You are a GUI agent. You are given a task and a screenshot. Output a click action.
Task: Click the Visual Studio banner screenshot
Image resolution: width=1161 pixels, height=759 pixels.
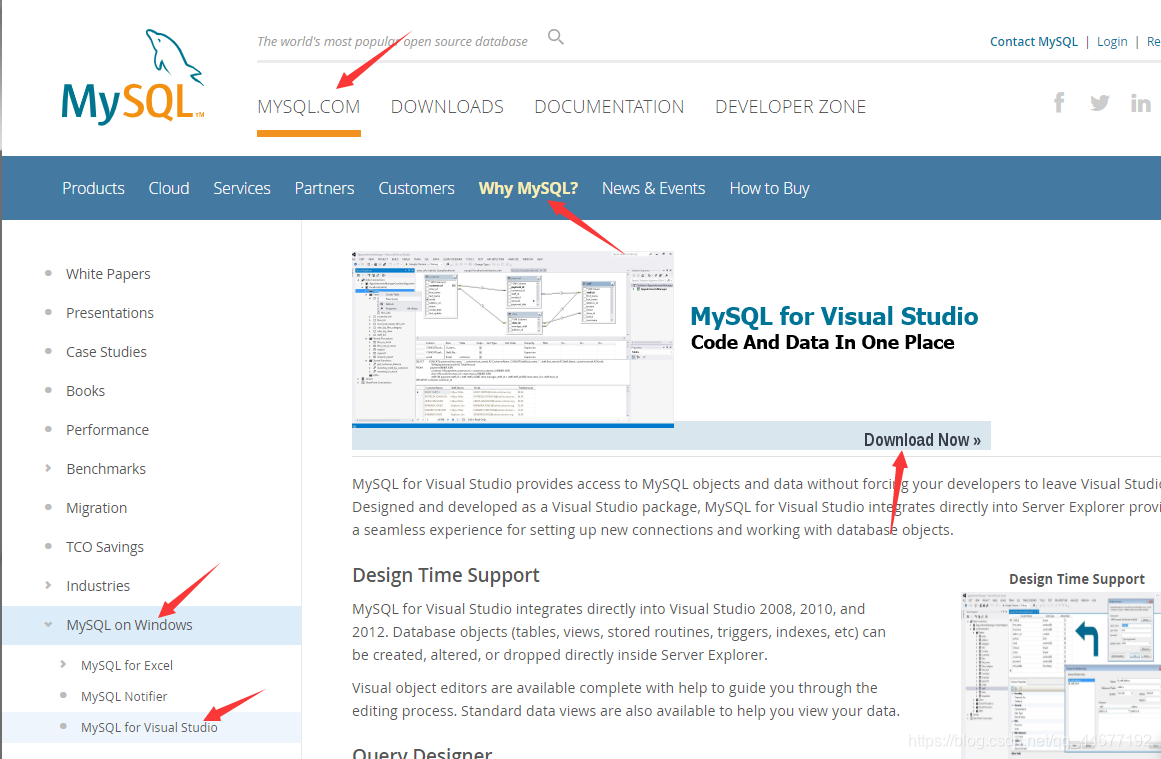click(x=512, y=339)
